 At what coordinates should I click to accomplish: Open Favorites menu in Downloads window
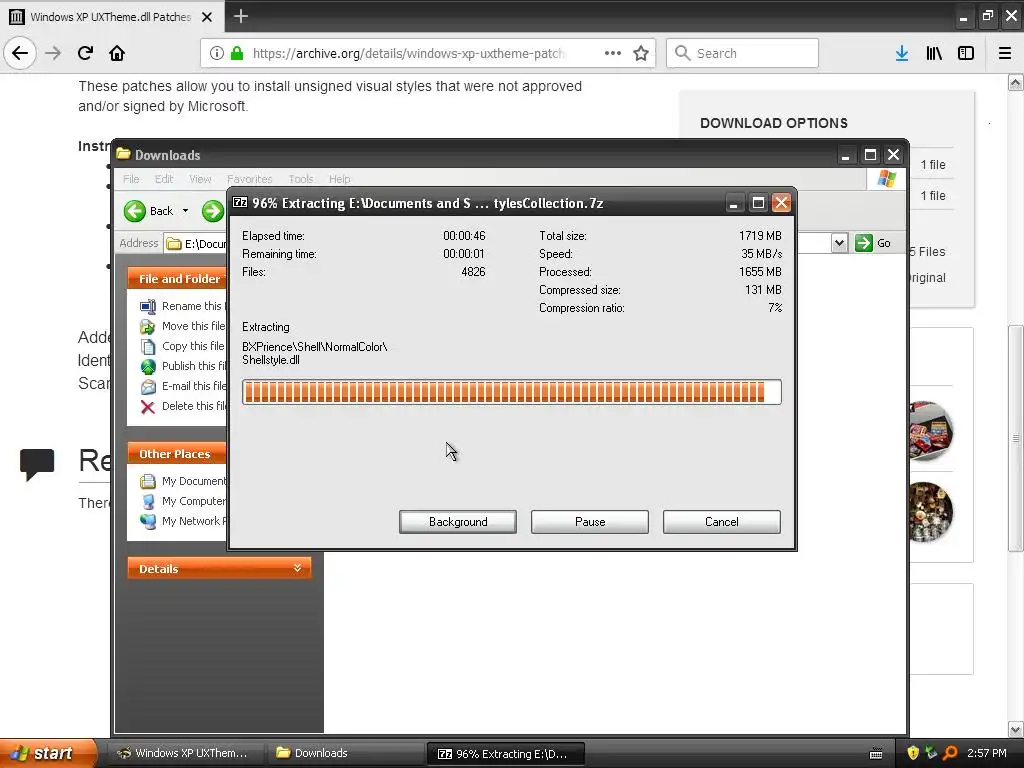(249, 179)
